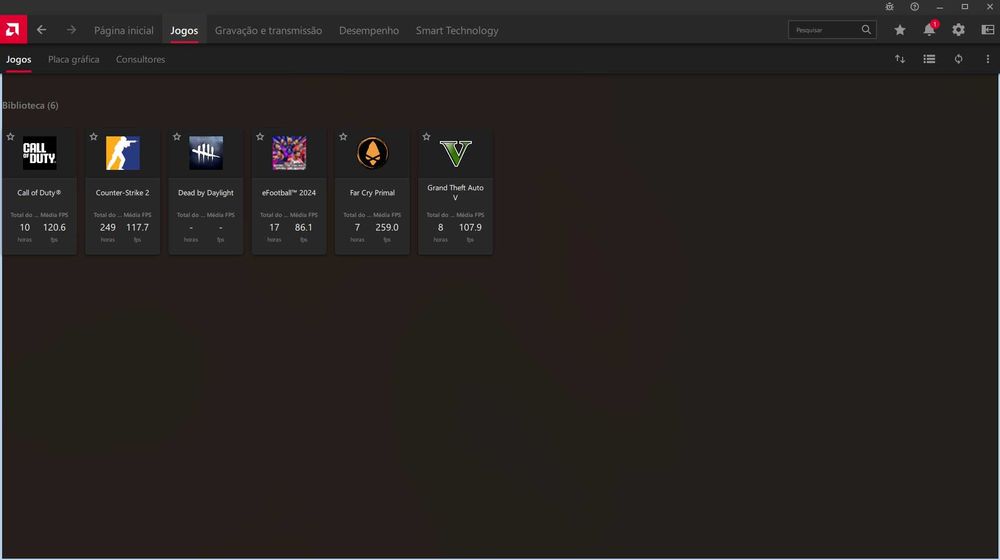Click the 117.7 average FPS value
Image resolution: width=1000 pixels, height=560 pixels.
(137, 227)
